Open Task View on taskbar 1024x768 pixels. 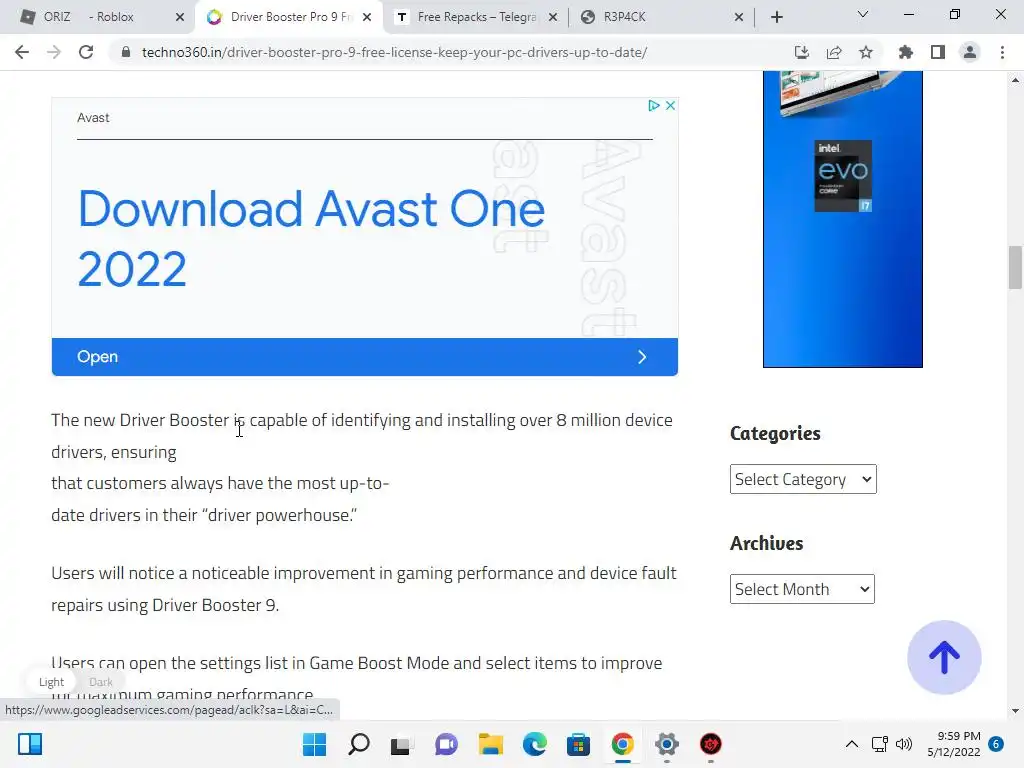[402, 744]
